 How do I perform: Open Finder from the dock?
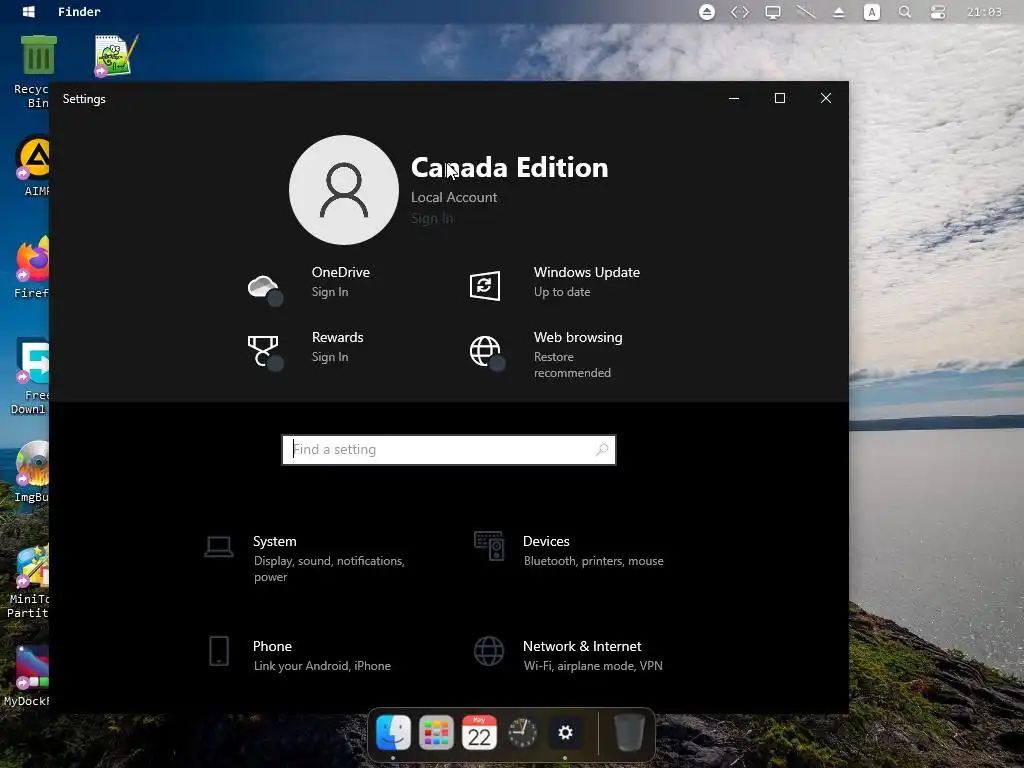pyautogui.click(x=393, y=733)
